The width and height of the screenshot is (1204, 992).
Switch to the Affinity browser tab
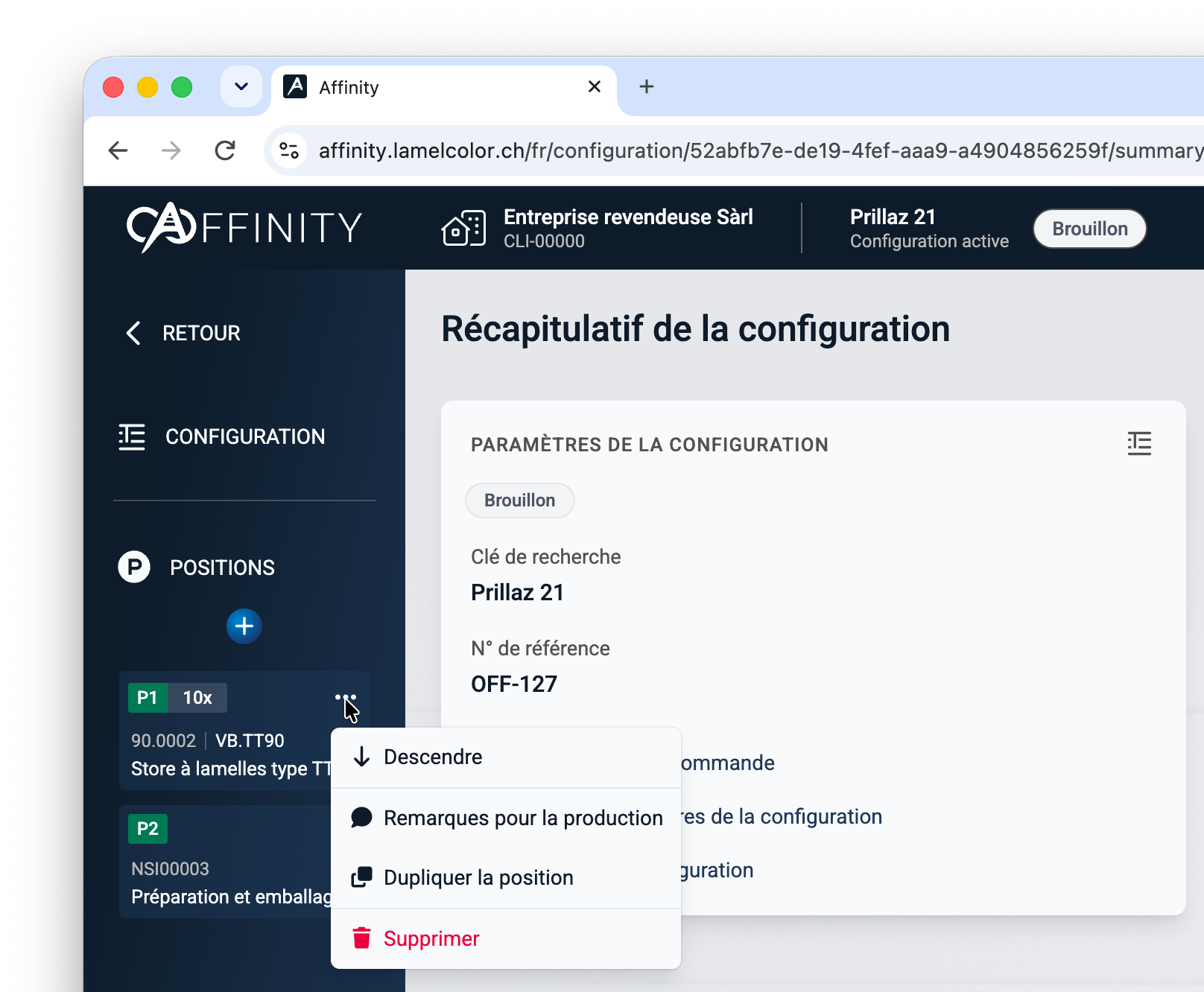[444, 88]
